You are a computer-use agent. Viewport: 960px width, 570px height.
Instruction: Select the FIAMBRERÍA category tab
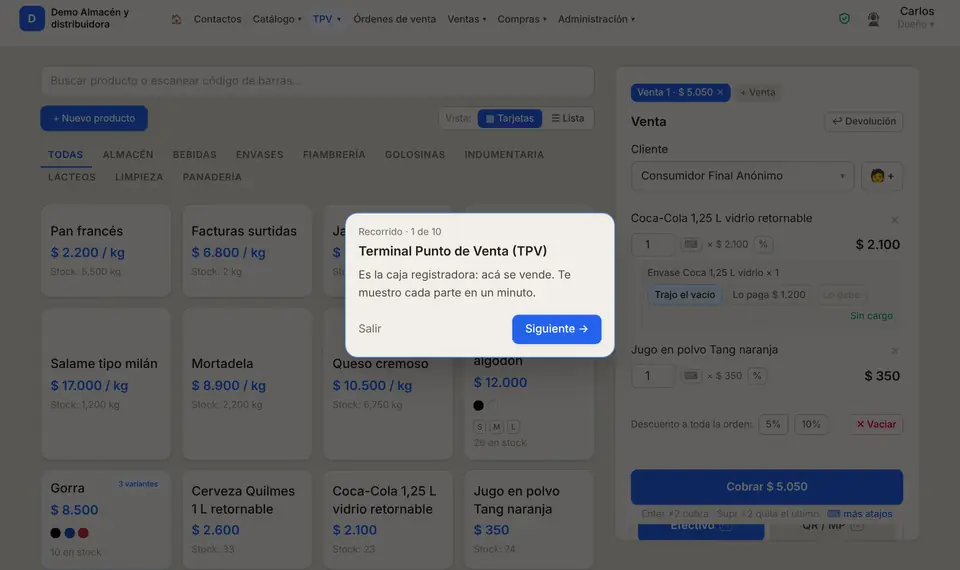pos(334,155)
